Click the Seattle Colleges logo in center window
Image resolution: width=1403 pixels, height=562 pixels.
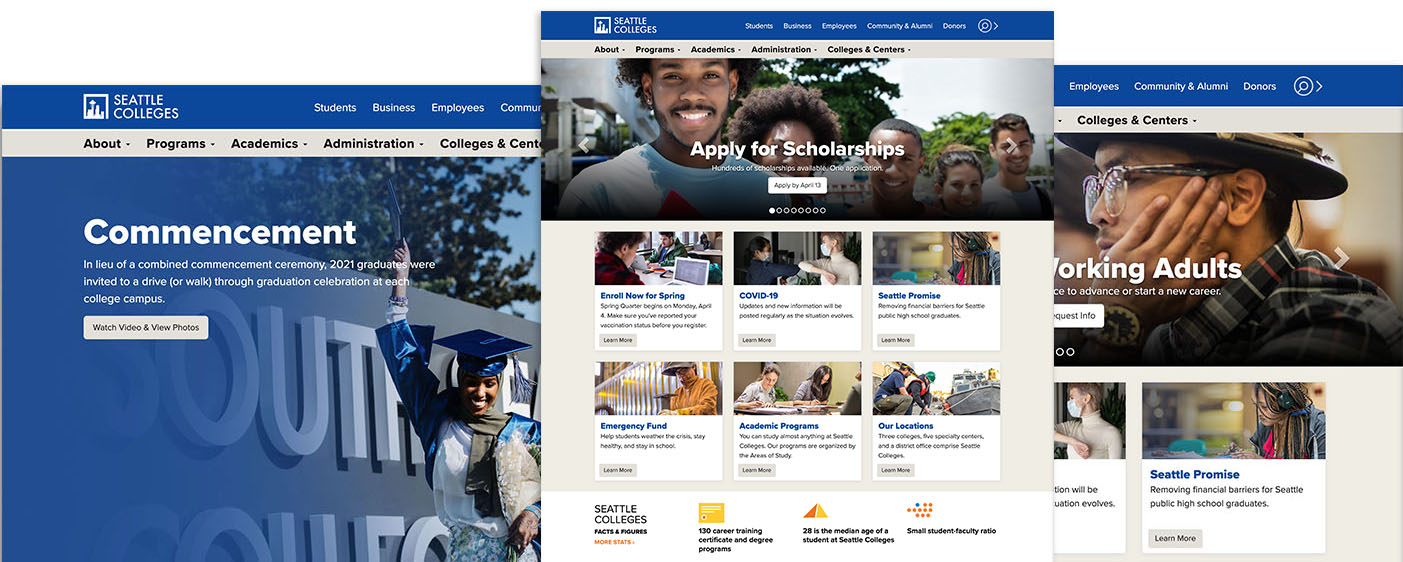pyautogui.click(x=625, y=26)
